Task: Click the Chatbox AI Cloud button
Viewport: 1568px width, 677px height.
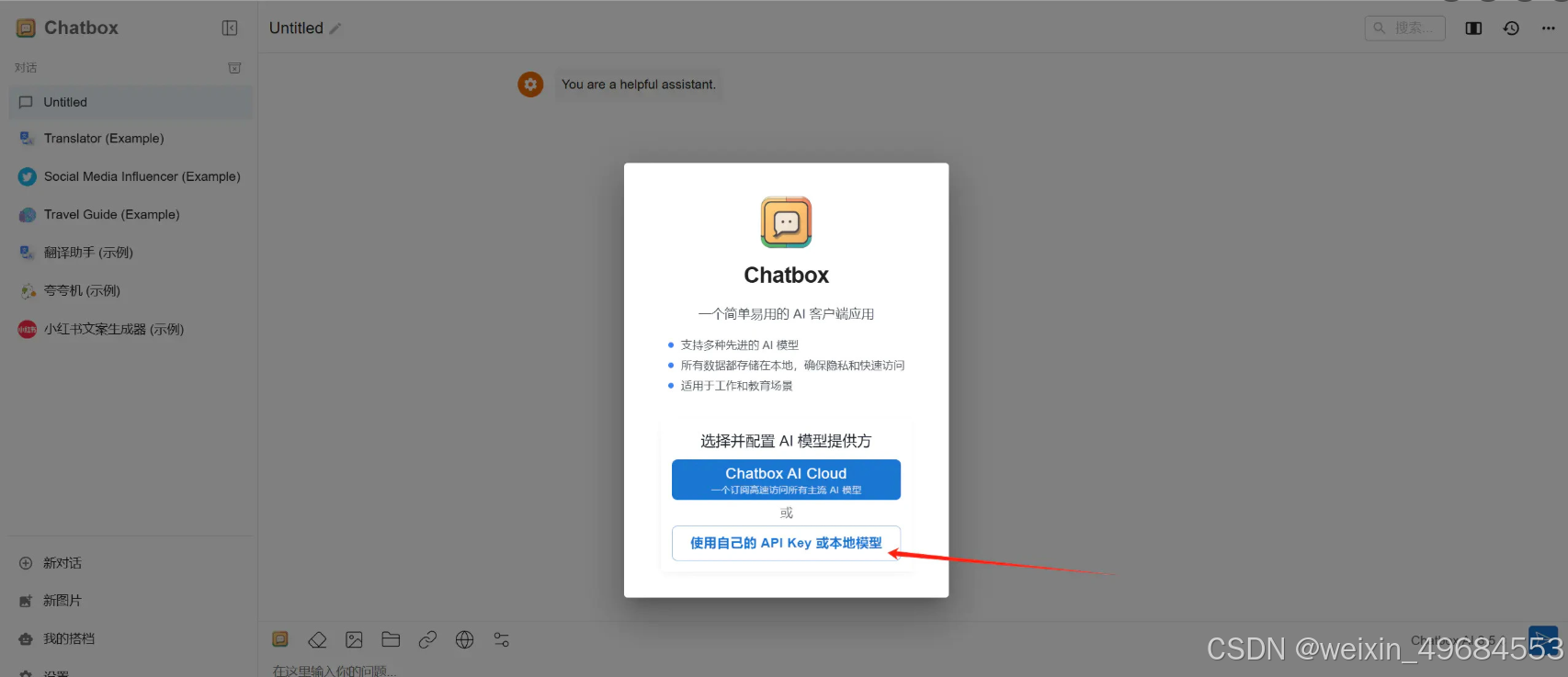Action: 786,480
